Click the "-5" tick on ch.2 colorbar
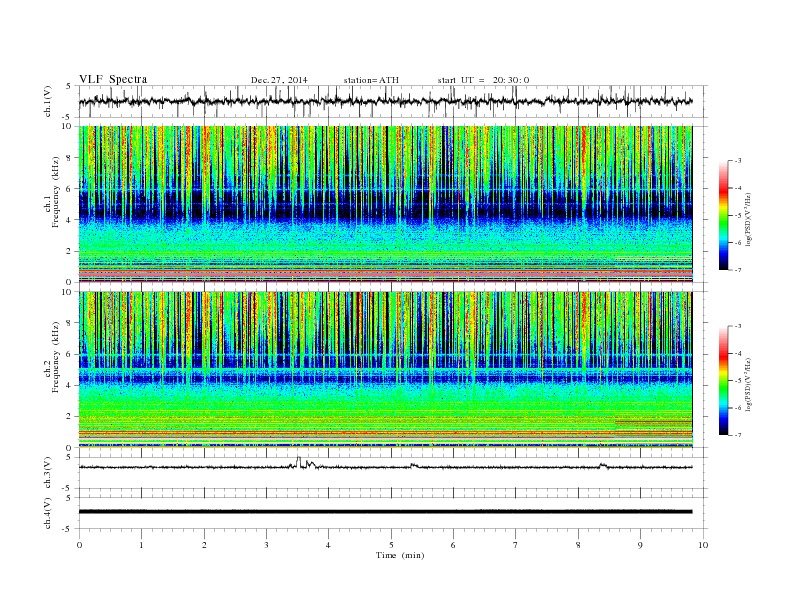 (738, 381)
